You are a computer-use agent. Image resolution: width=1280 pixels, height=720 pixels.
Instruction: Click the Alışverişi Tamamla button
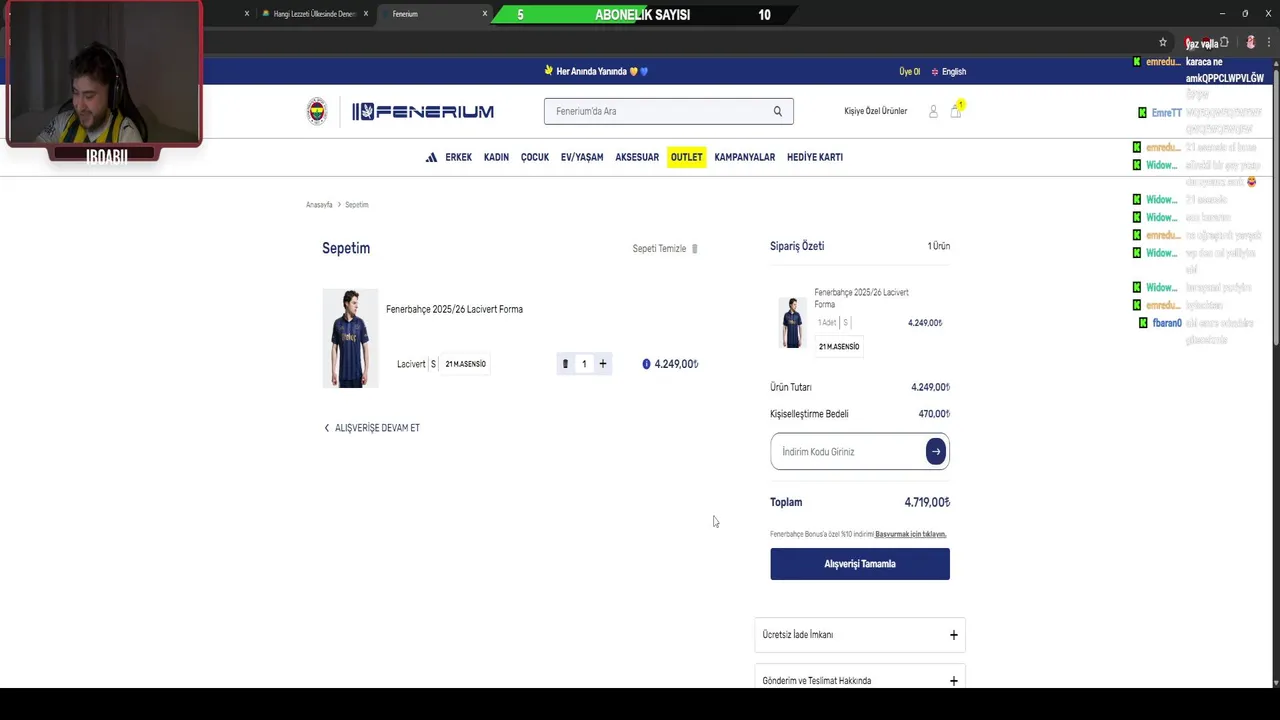click(860, 564)
